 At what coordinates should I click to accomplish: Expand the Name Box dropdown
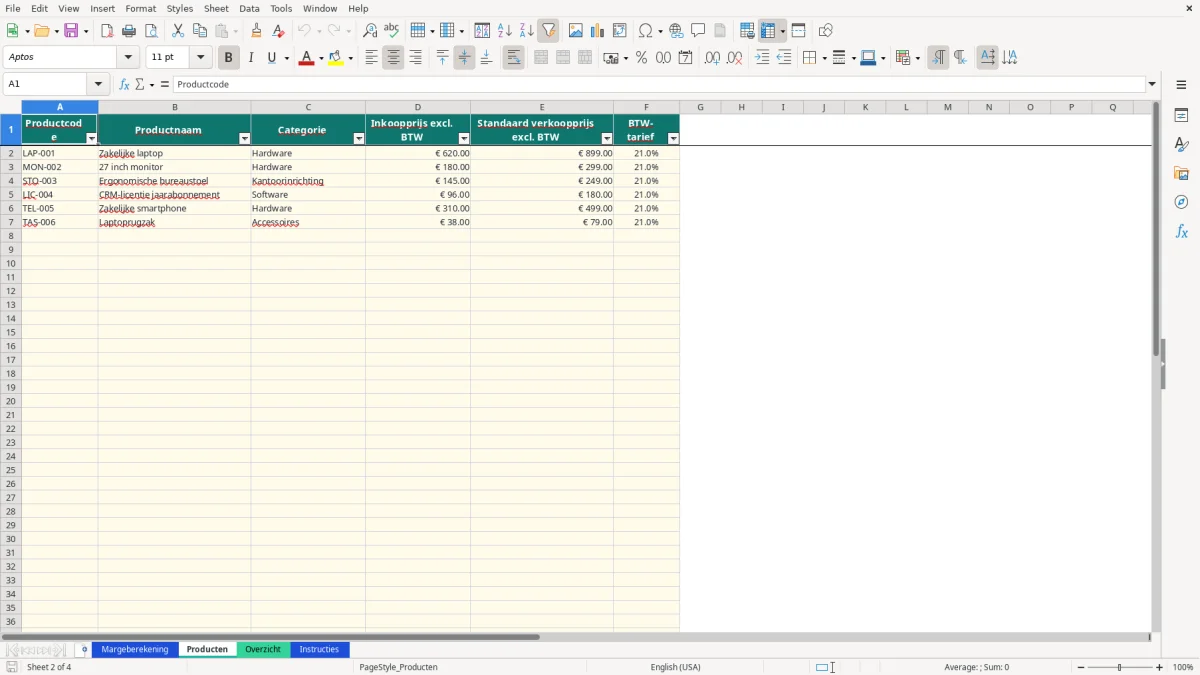coord(98,84)
